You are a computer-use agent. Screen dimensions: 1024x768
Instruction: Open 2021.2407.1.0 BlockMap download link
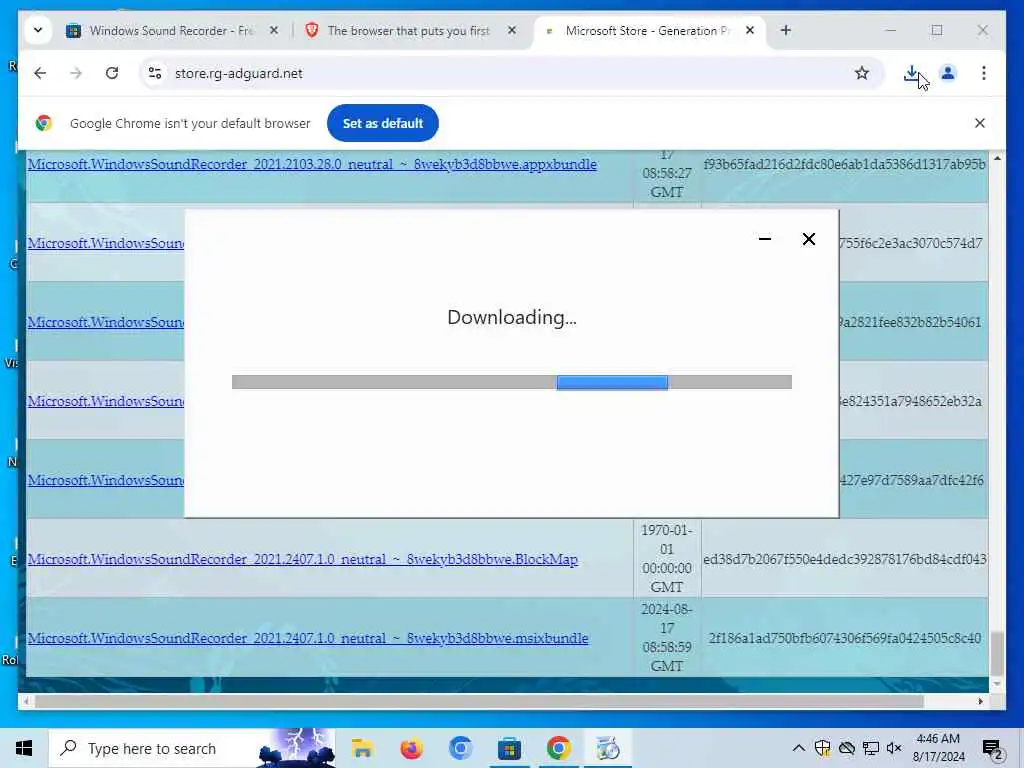tap(303, 559)
